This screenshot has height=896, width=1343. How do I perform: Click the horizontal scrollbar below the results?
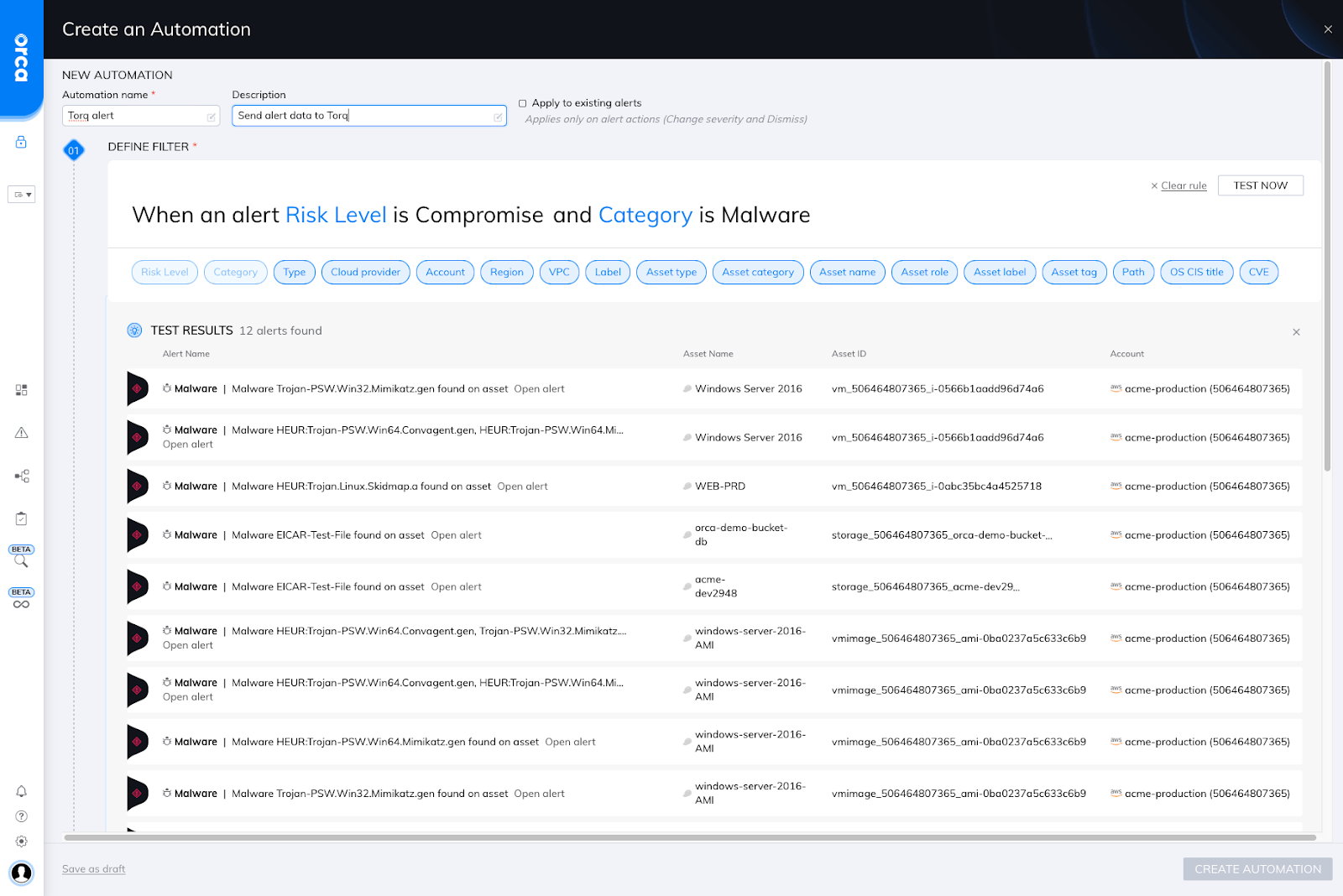click(x=688, y=837)
